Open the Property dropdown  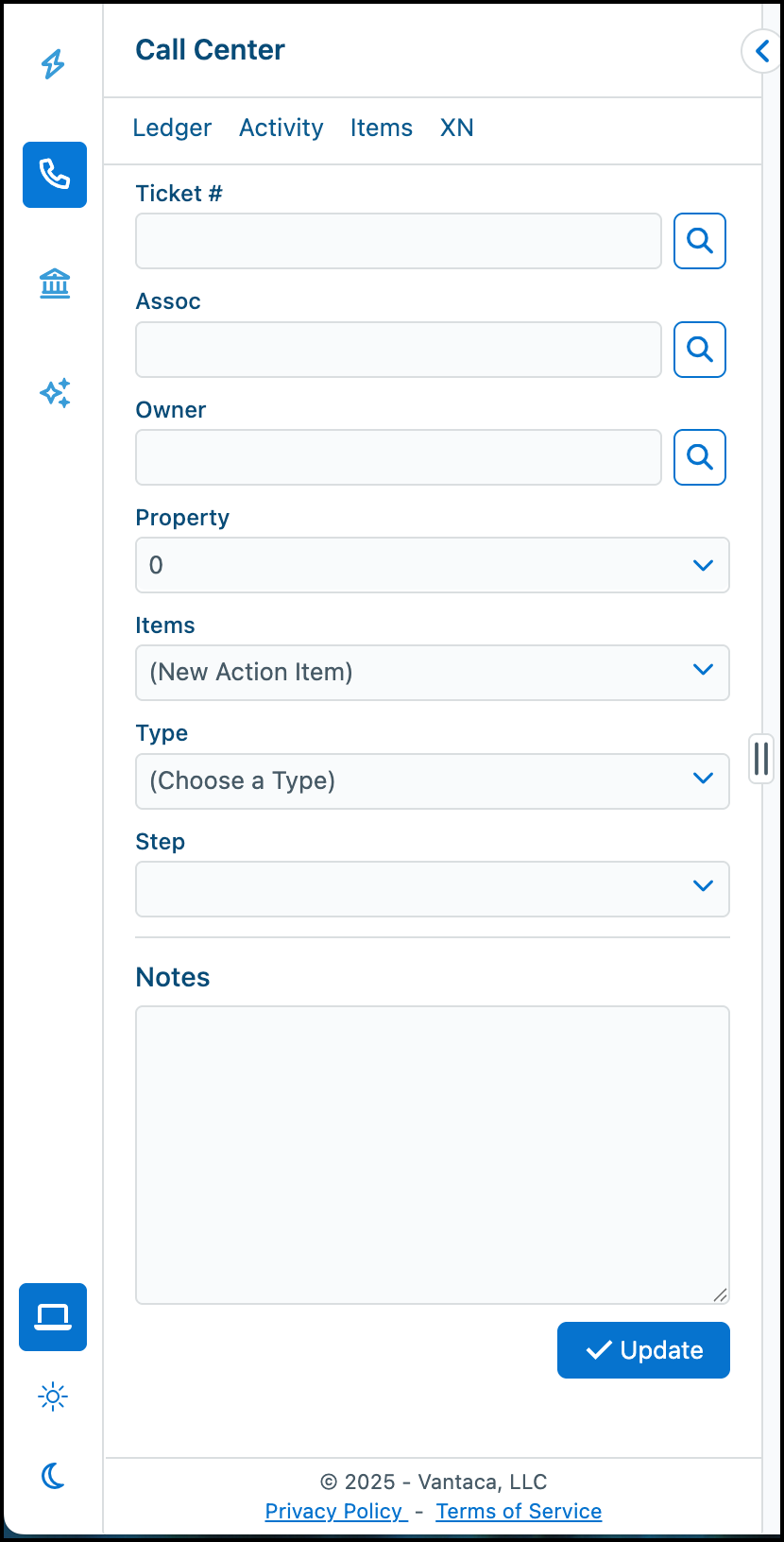coord(433,565)
